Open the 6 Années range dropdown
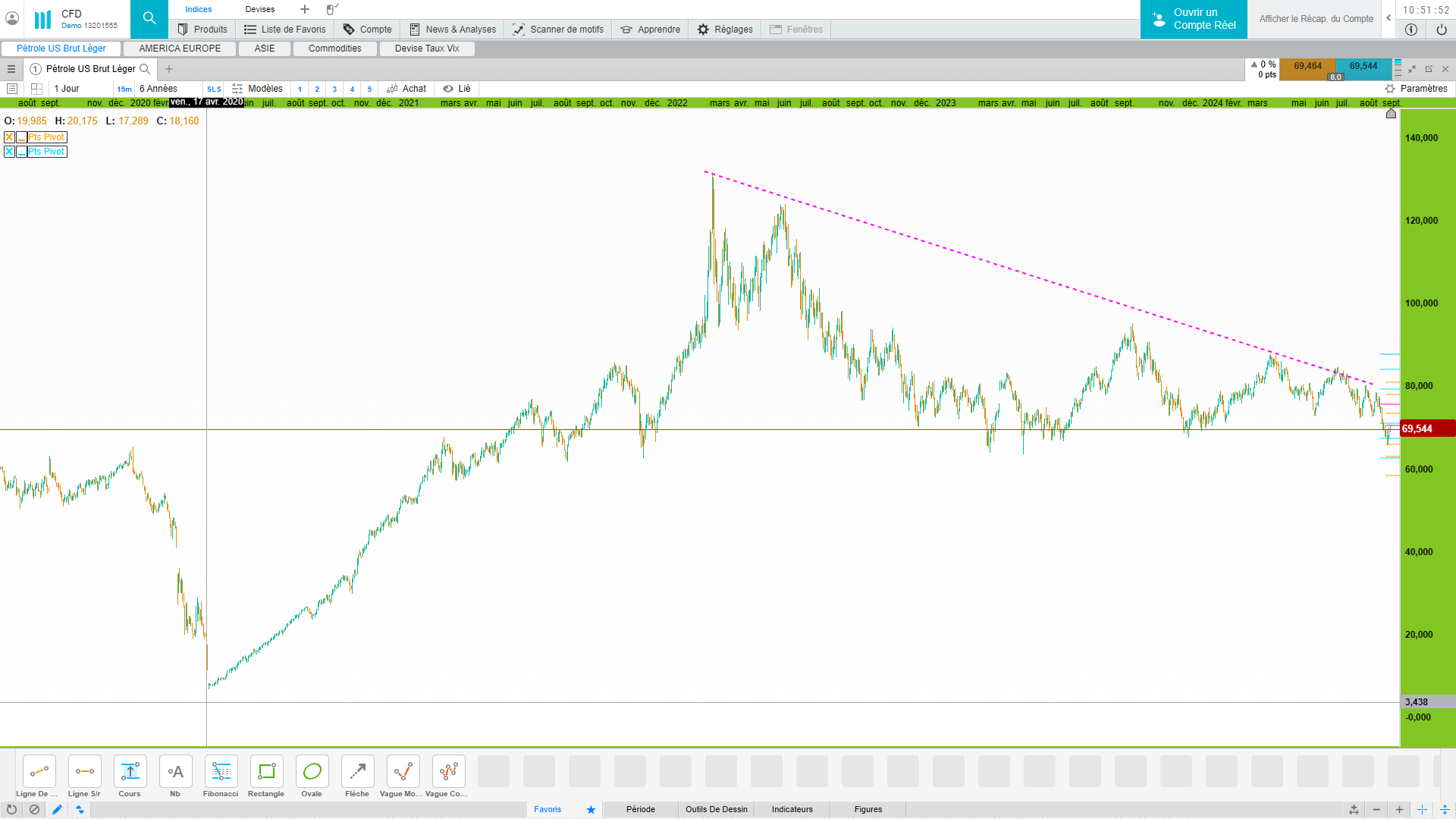The image size is (1456, 819). pos(158,89)
